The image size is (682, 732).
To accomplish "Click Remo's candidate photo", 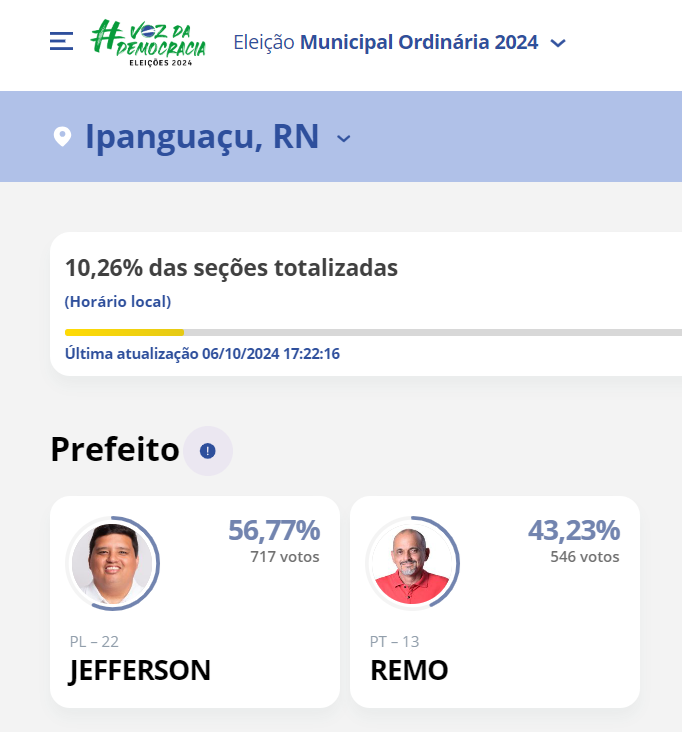I will [x=413, y=563].
